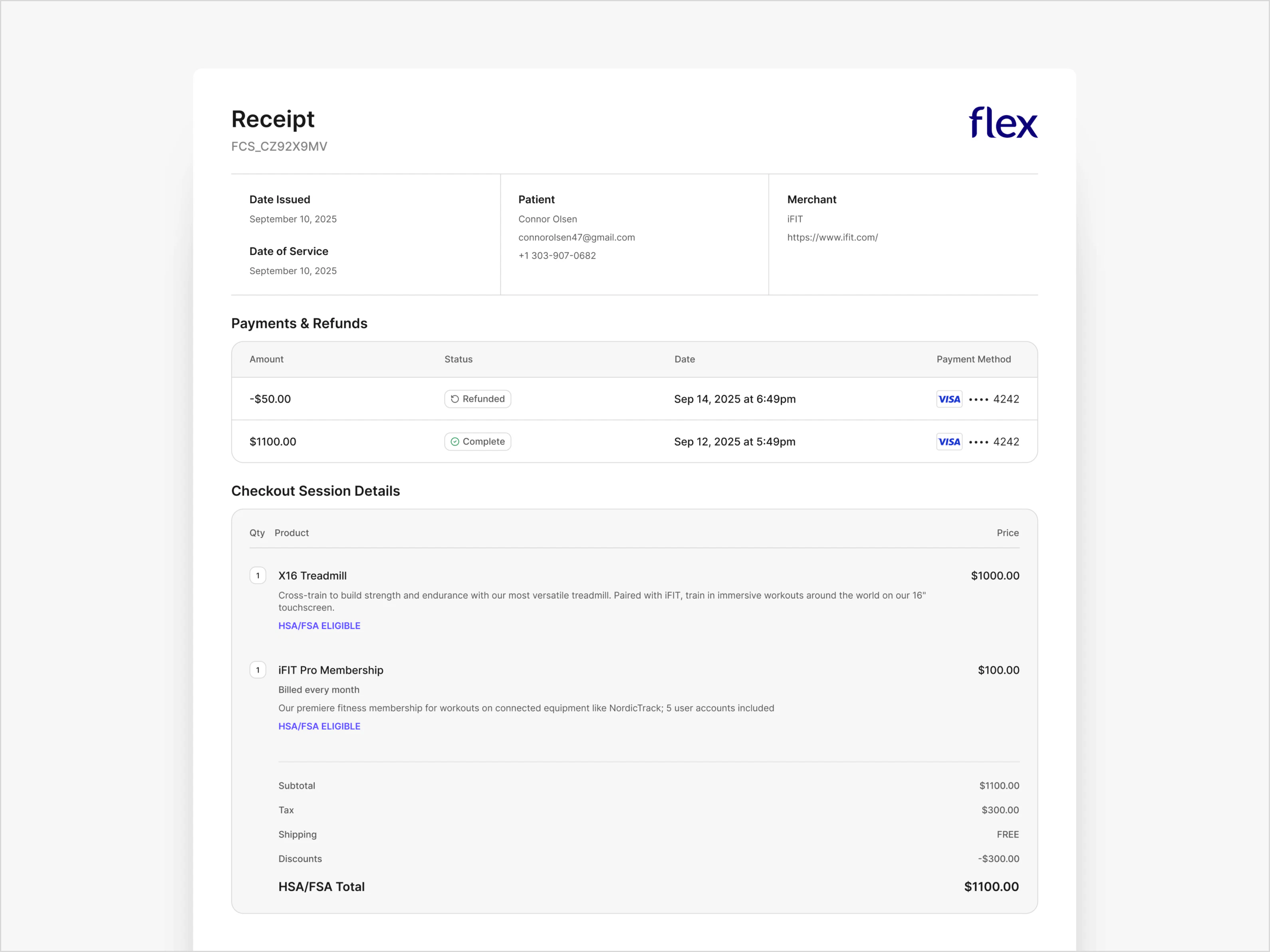Click the -$50.00 refund amount
Viewport: 1270px width, 952px height.
point(270,399)
